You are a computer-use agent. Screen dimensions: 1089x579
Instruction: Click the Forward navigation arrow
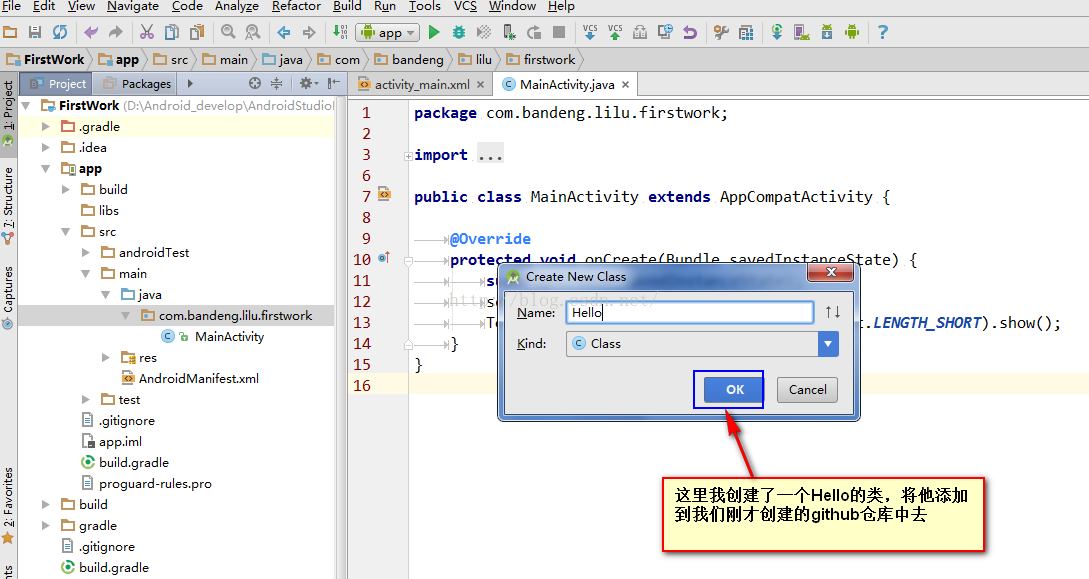click(x=309, y=32)
